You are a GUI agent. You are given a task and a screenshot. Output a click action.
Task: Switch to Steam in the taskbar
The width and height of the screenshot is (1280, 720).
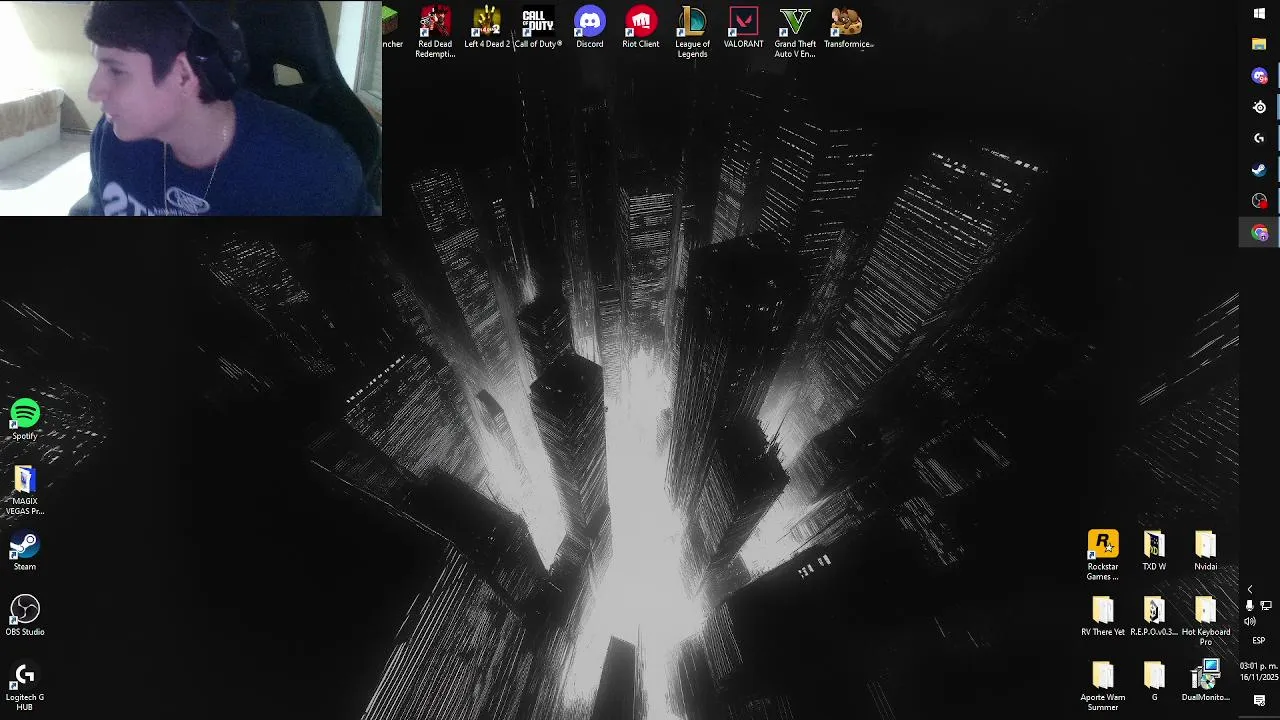pyautogui.click(x=1259, y=170)
